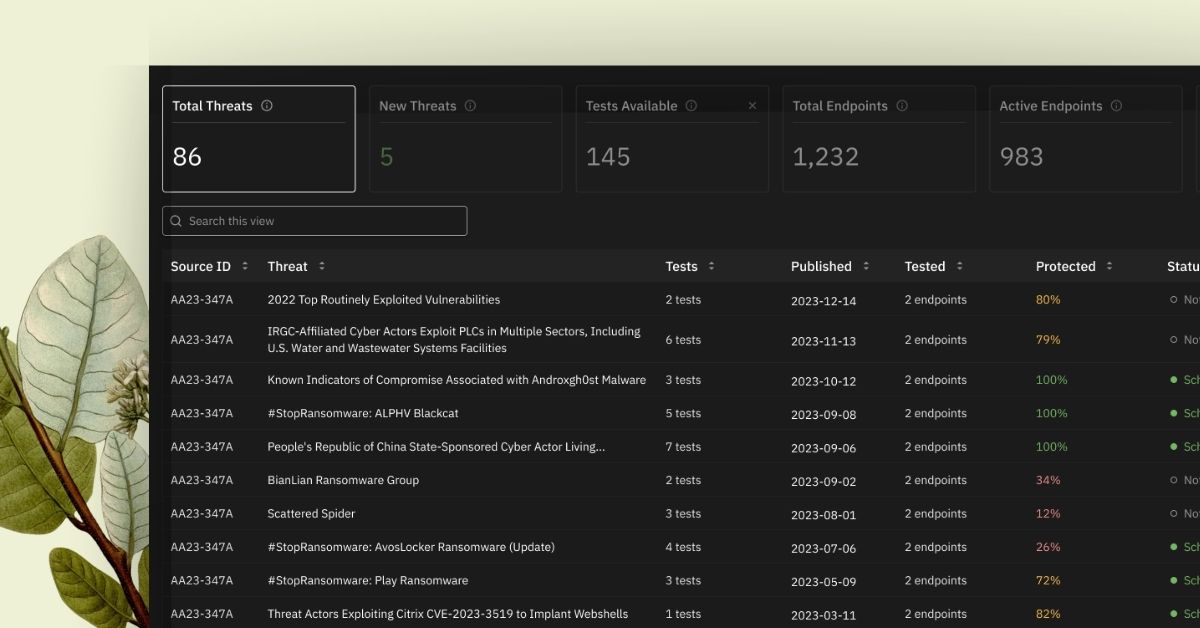Screen dimensions: 1200x628
Task: Open IRGC-Affiliated Cyber Actors Exploit PLCs threat
Action: pyautogui.click(x=454, y=340)
